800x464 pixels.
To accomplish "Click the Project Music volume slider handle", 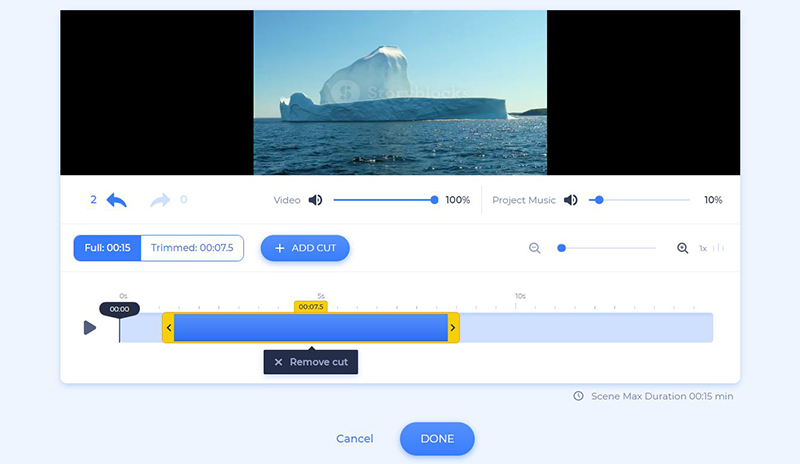I will point(599,200).
